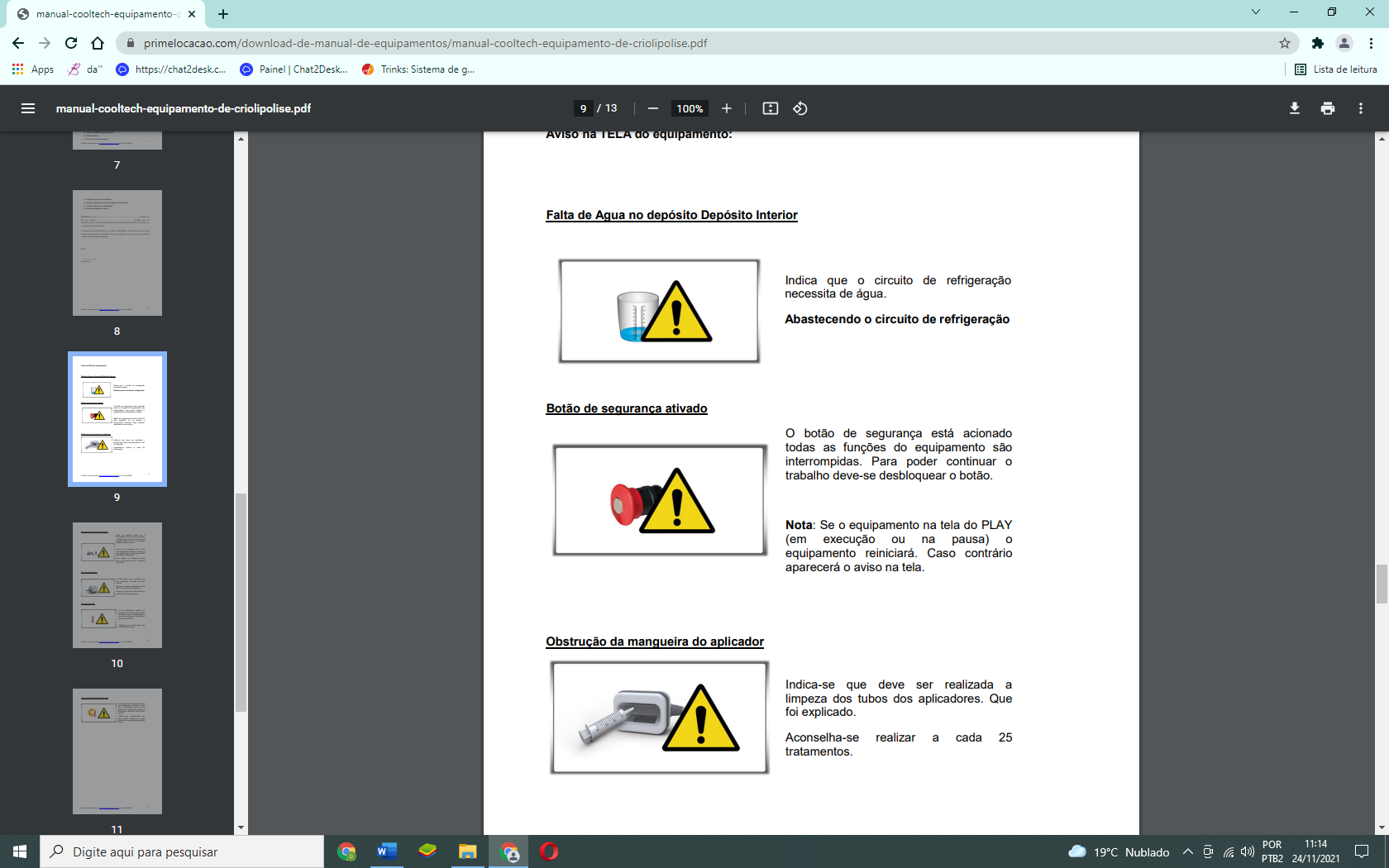Image resolution: width=1389 pixels, height=868 pixels.
Task: Open the Chrome extensions puzzle icon
Action: pos(1318,43)
